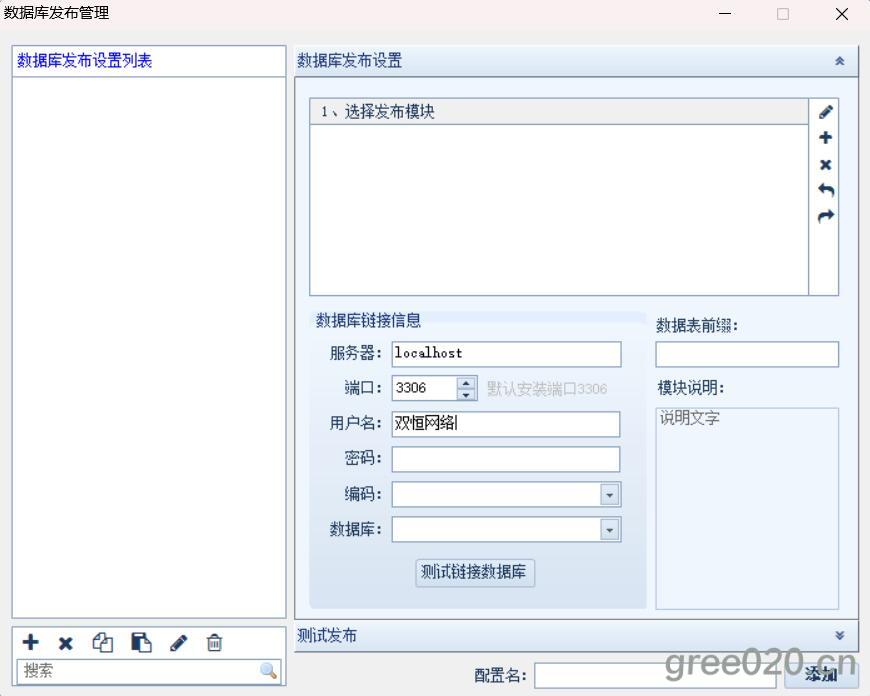Click the 添加 button

click(x=821, y=674)
